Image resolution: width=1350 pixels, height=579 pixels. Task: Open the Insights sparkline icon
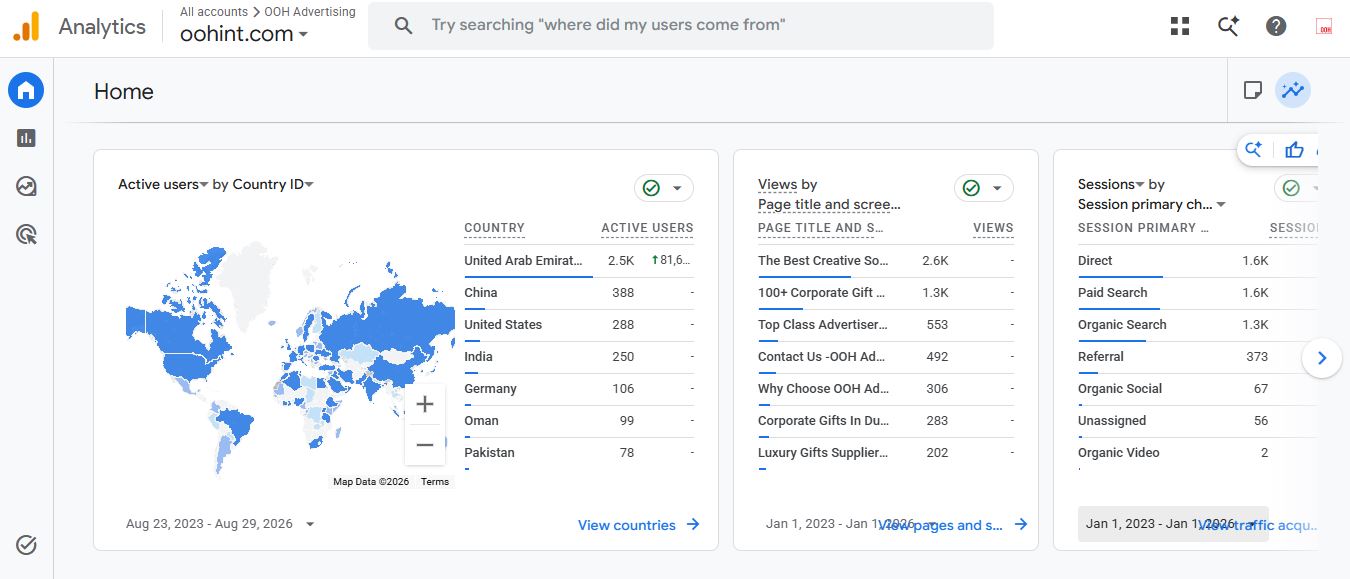(x=1293, y=91)
